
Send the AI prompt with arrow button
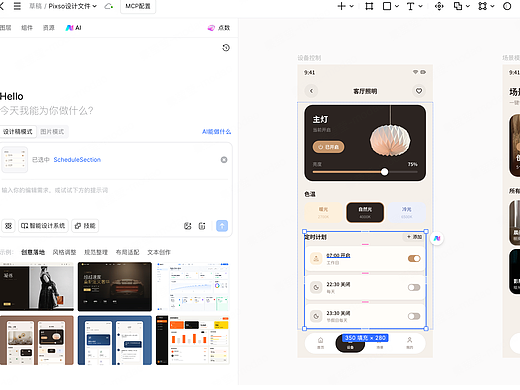[222, 226]
